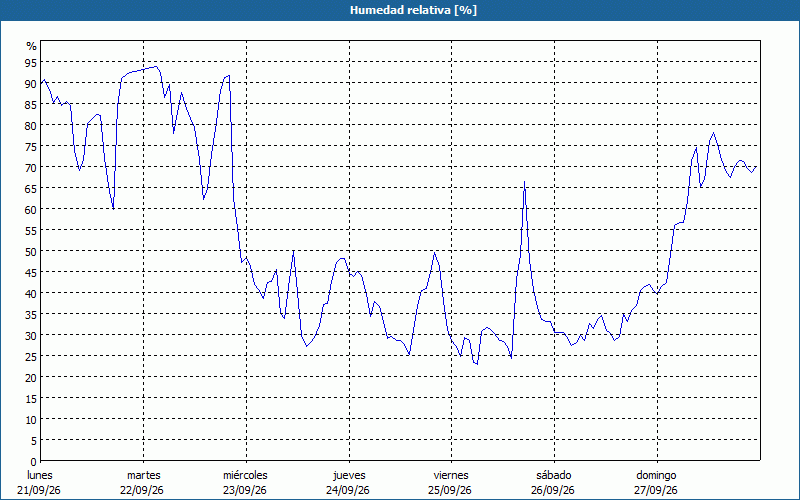This screenshot has height=500, width=800.
Task: Select the y-axis label '40'
Action: click(x=31, y=293)
